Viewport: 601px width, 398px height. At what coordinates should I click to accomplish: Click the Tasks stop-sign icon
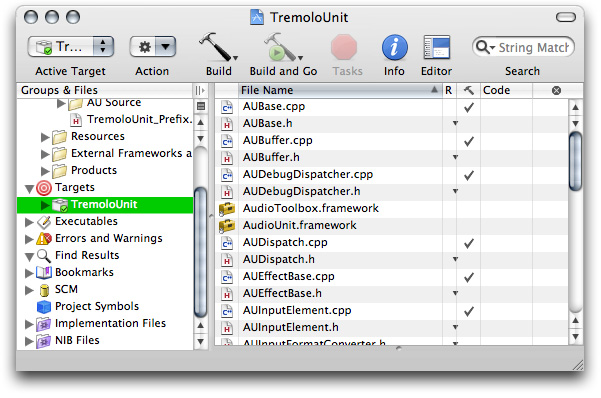[344, 47]
